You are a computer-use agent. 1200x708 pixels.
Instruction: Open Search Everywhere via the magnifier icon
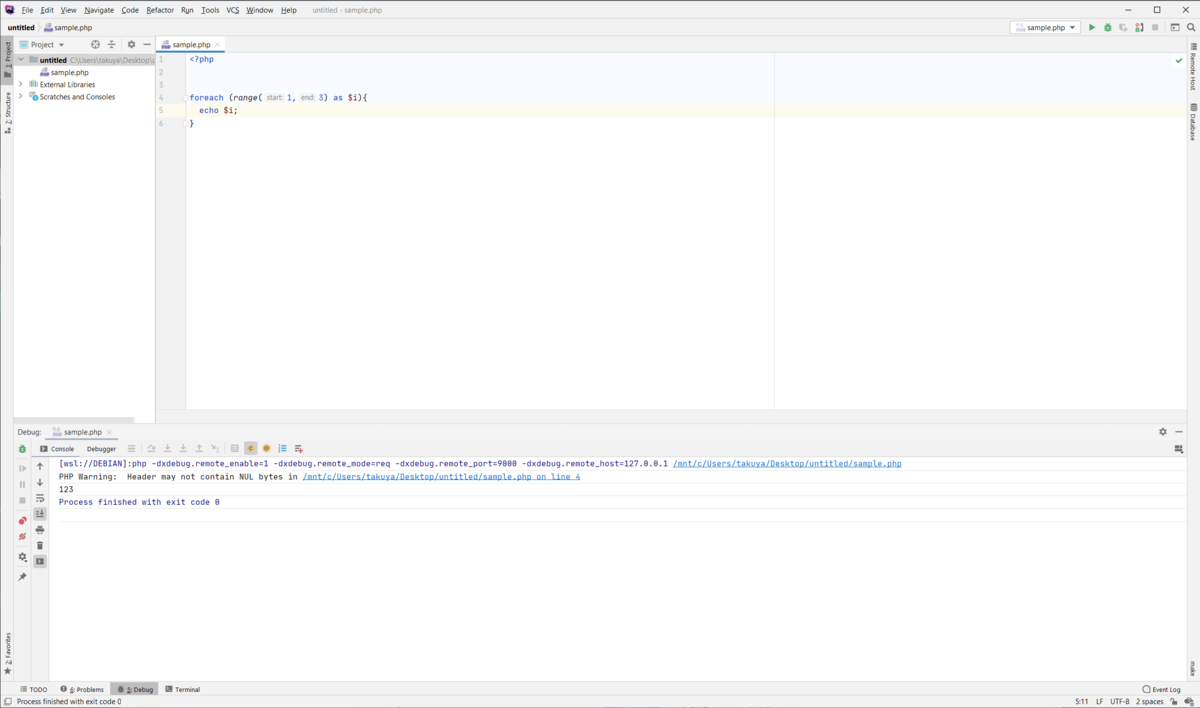pyautogui.click(x=1190, y=27)
